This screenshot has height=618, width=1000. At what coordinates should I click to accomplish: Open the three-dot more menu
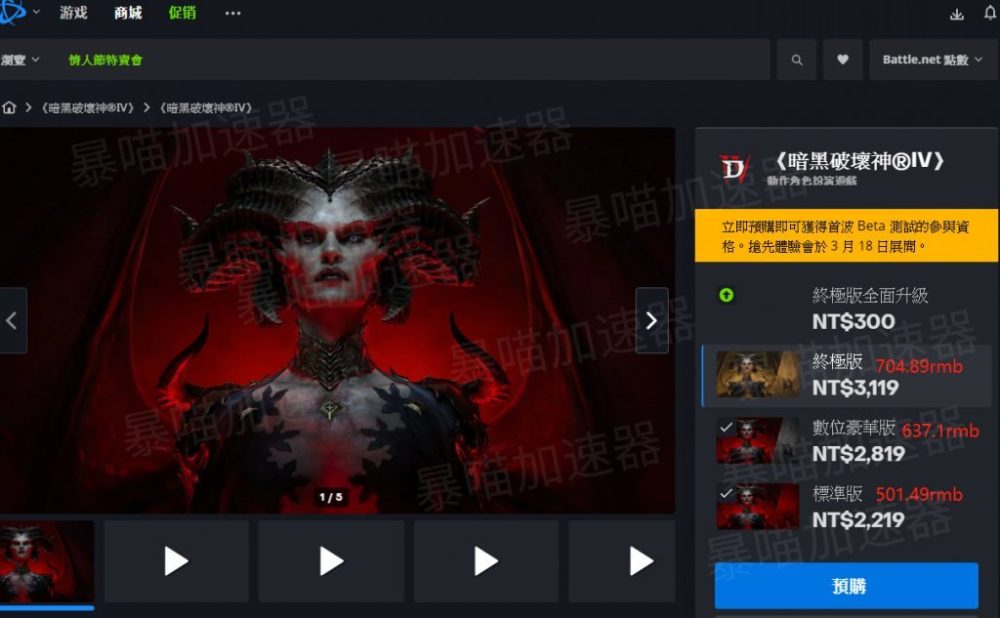(233, 13)
